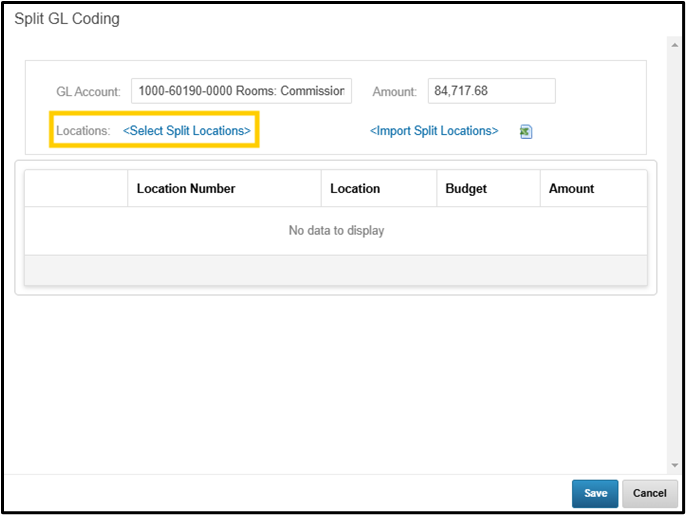Cancel the Split GL Coding dialog
This screenshot has width=686, height=515.
649,493
